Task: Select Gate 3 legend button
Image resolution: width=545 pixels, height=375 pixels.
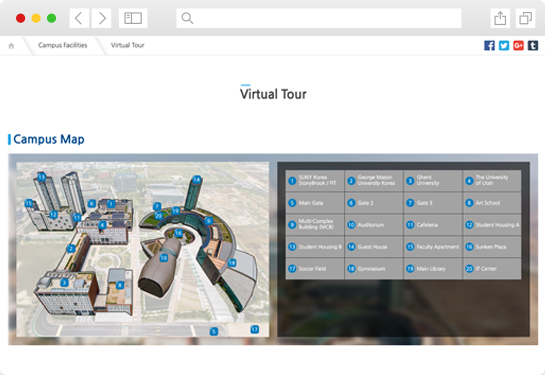Action: coord(433,203)
